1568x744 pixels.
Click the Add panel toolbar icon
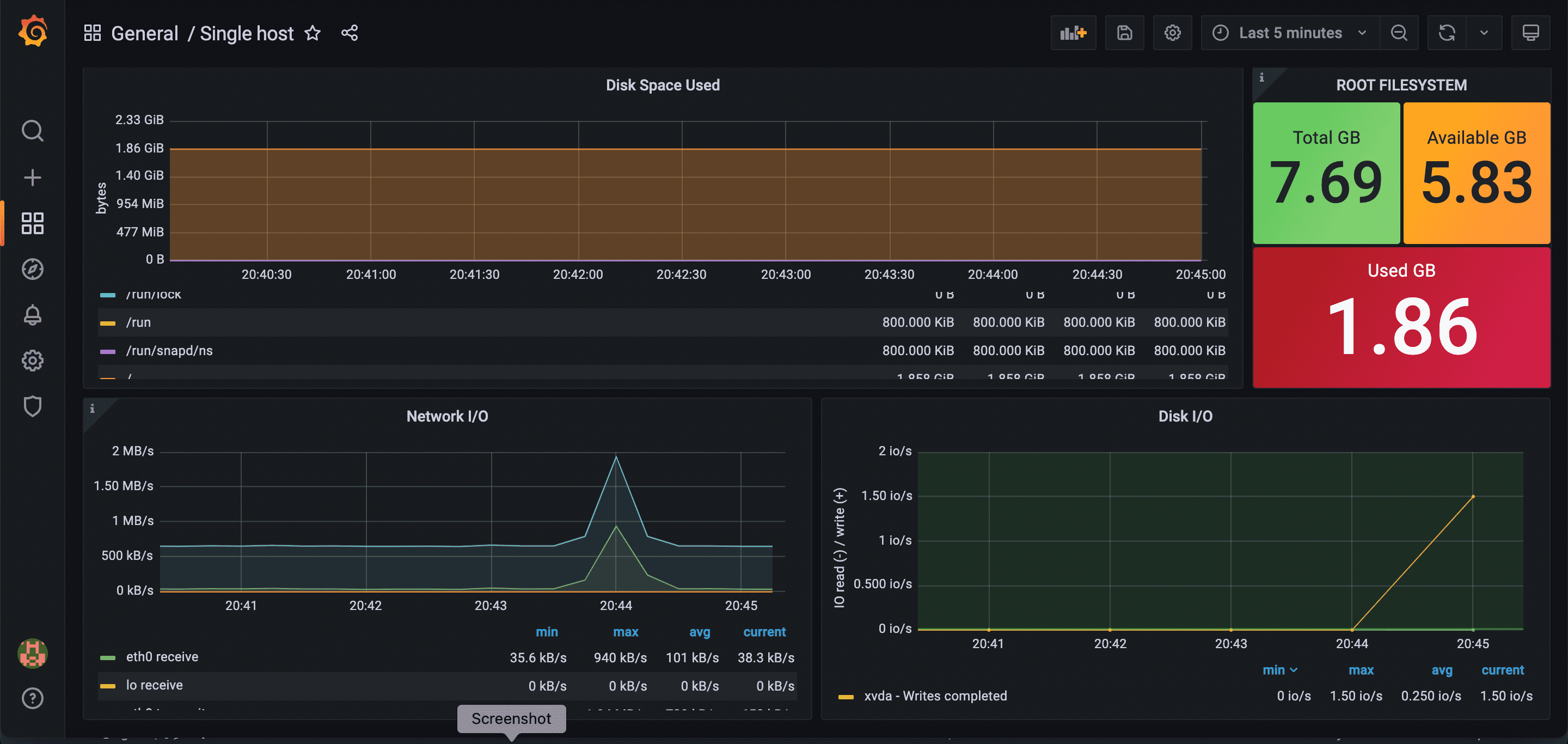[x=1073, y=33]
